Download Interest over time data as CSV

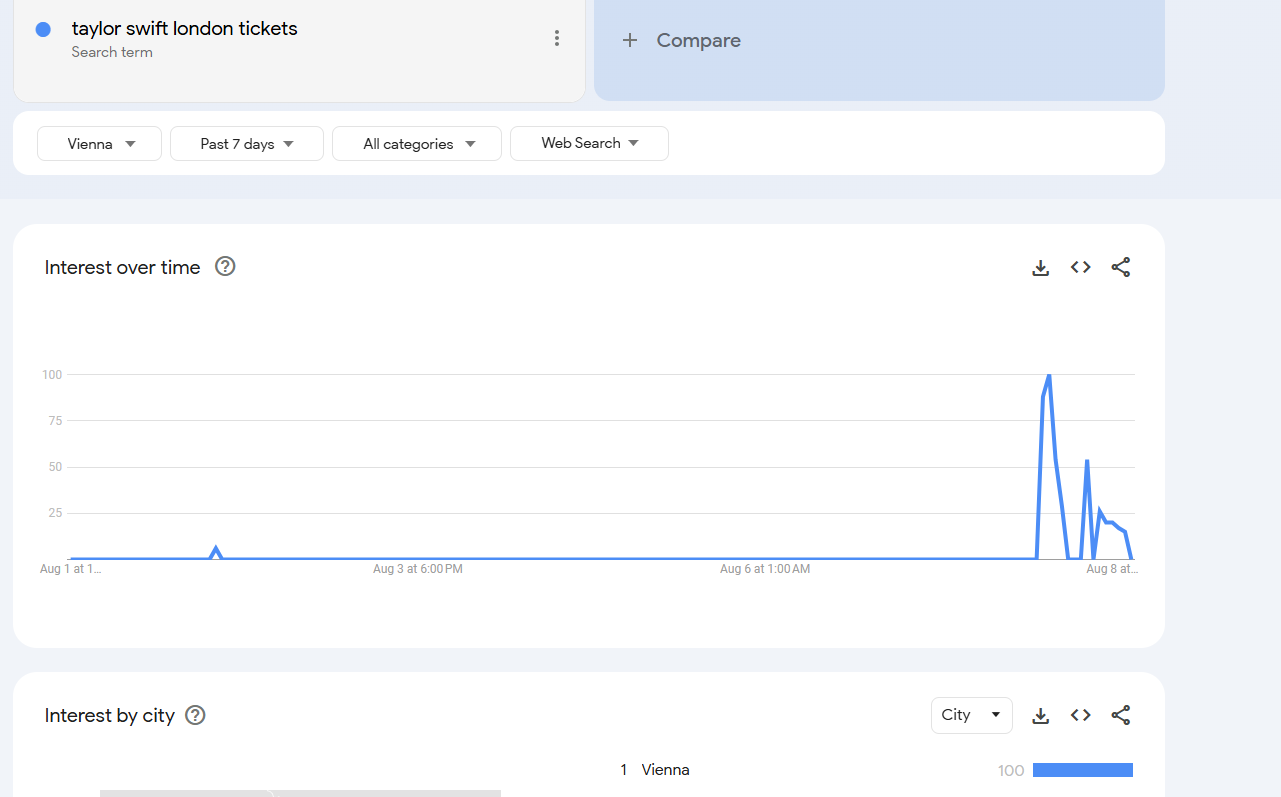coord(1040,268)
